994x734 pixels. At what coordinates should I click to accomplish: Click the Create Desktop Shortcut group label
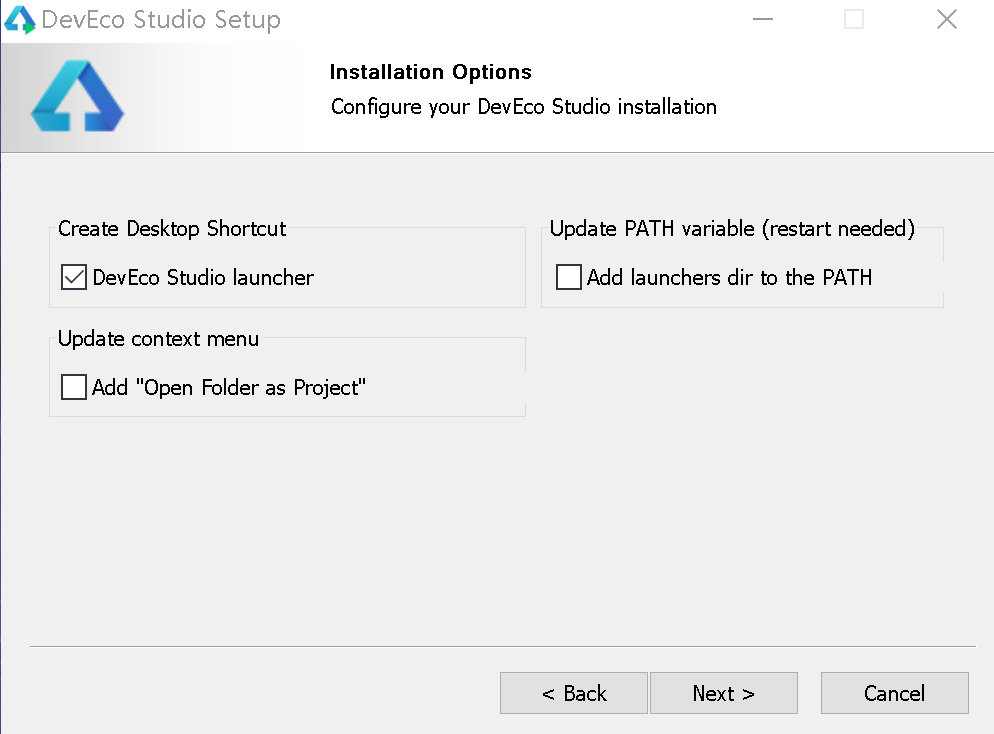171,229
